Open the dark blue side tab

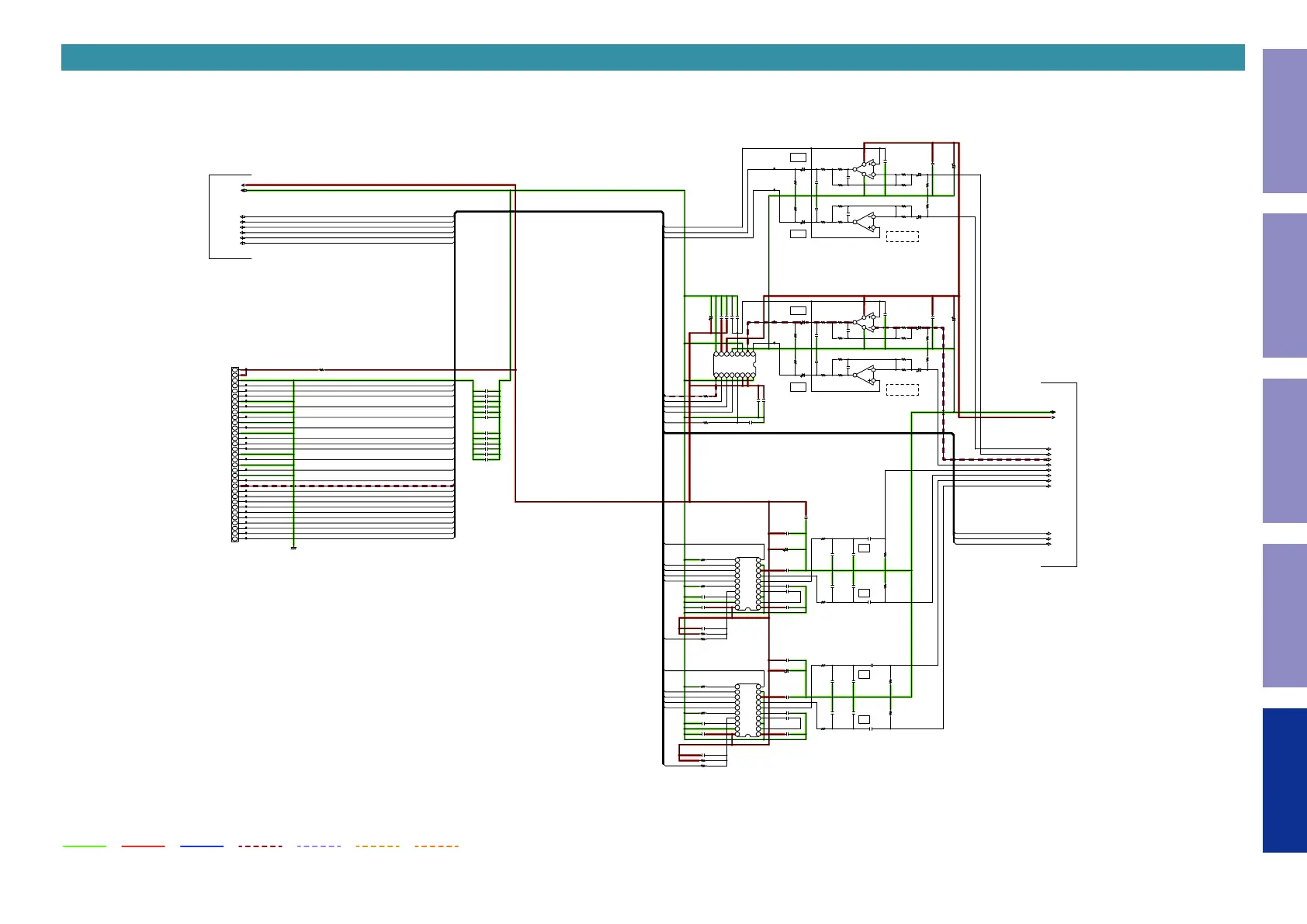tap(1284, 780)
